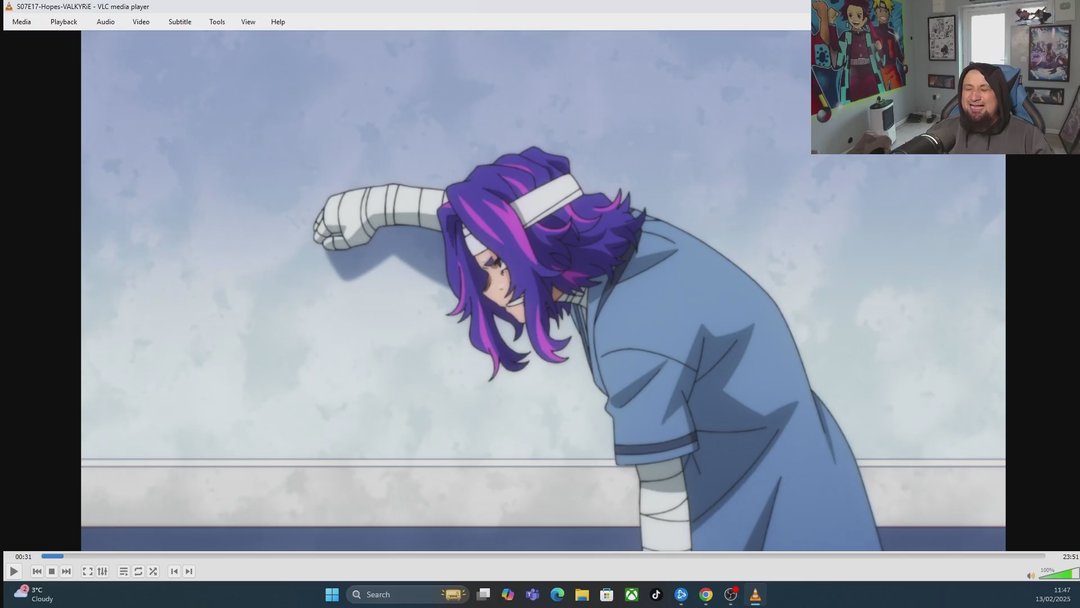Click the Help menu entry
Screen dimensions: 1080x608
pos(278,21)
